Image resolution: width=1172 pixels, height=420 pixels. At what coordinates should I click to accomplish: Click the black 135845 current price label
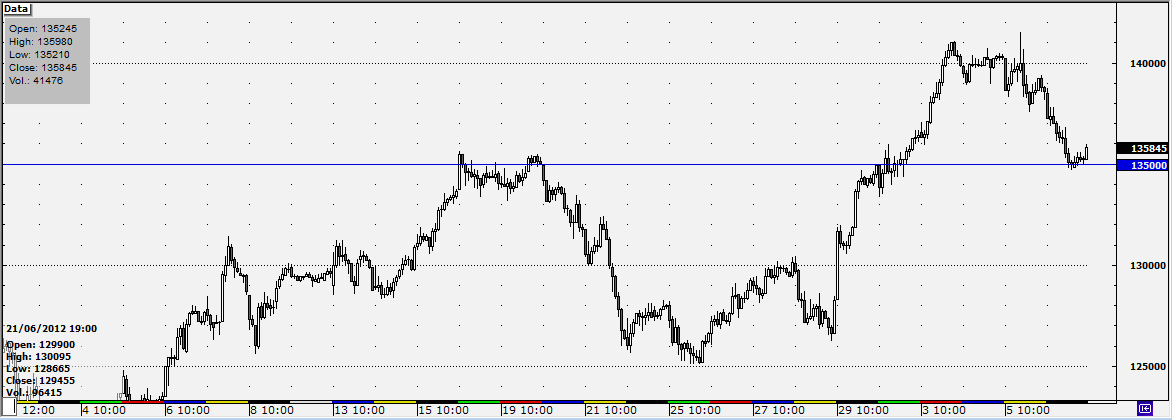coord(1141,148)
